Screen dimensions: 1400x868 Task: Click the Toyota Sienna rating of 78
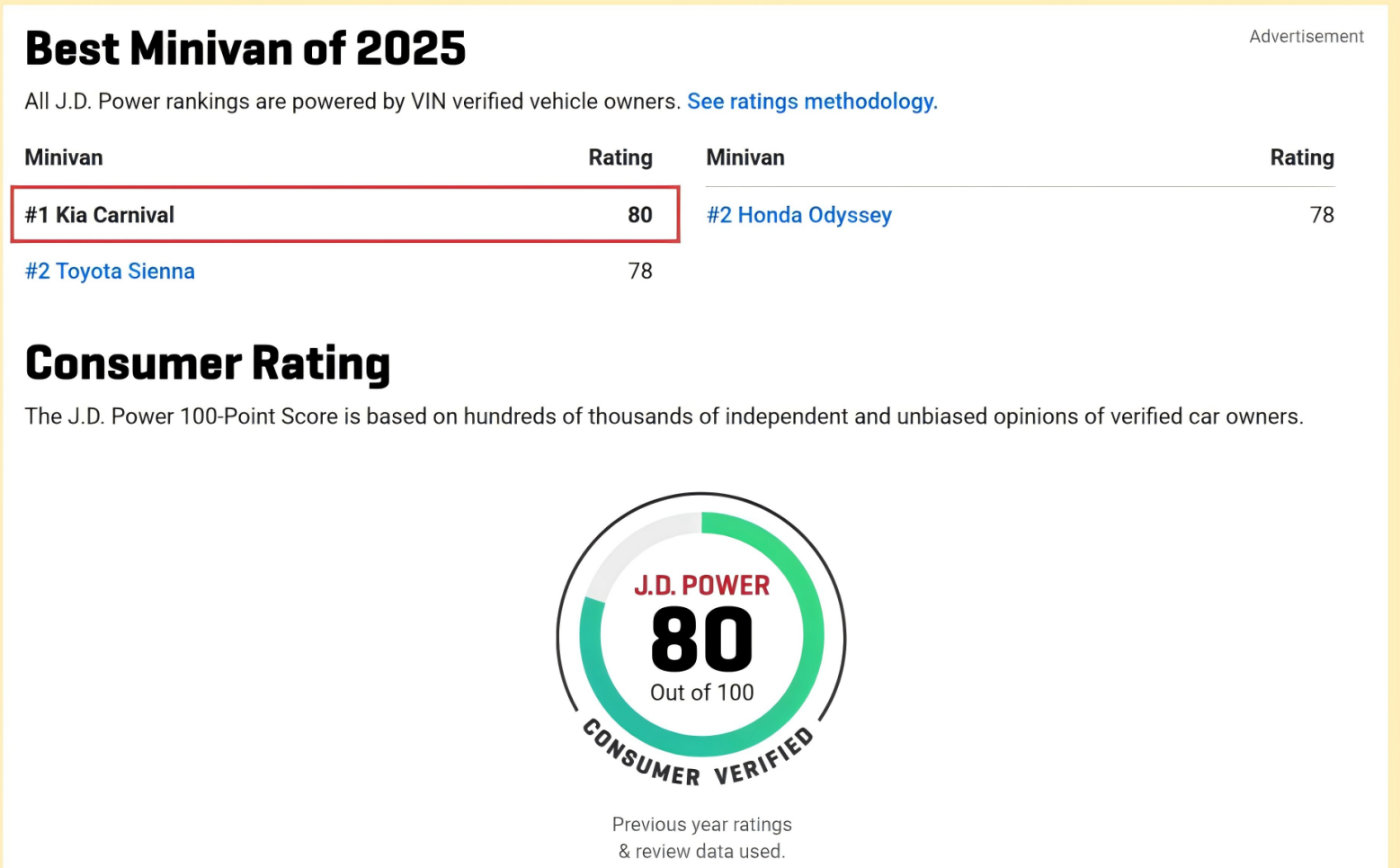click(x=639, y=272)
